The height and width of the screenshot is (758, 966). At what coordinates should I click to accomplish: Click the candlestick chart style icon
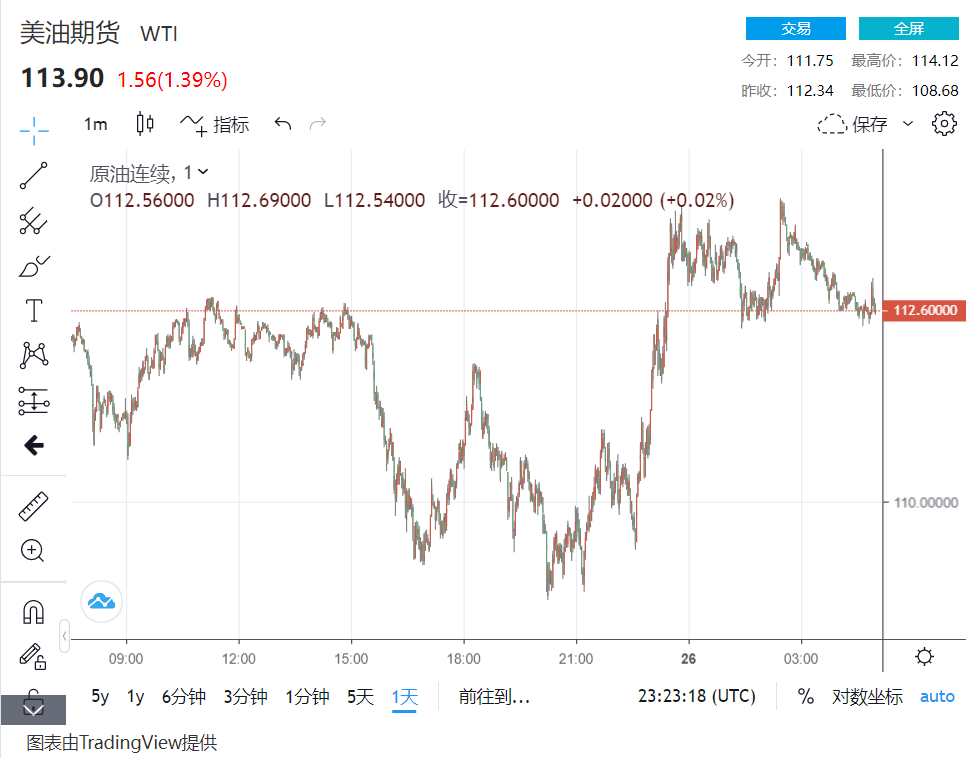(145, 124)
